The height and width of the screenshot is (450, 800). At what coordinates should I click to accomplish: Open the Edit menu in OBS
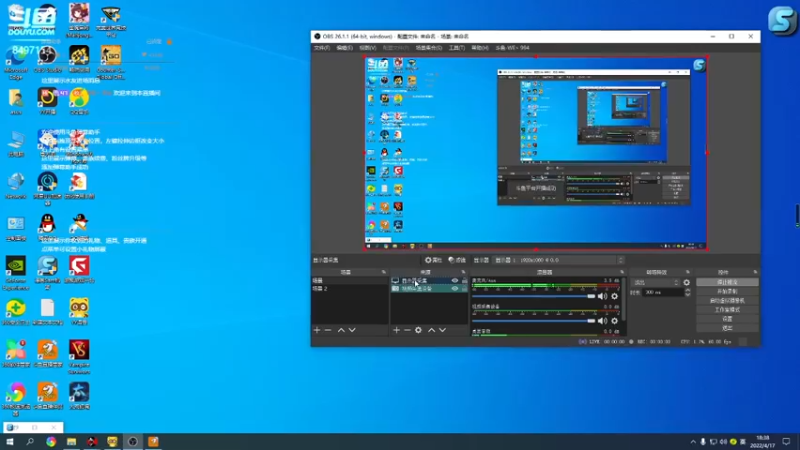pyautogui.click(x=344, y=48)
